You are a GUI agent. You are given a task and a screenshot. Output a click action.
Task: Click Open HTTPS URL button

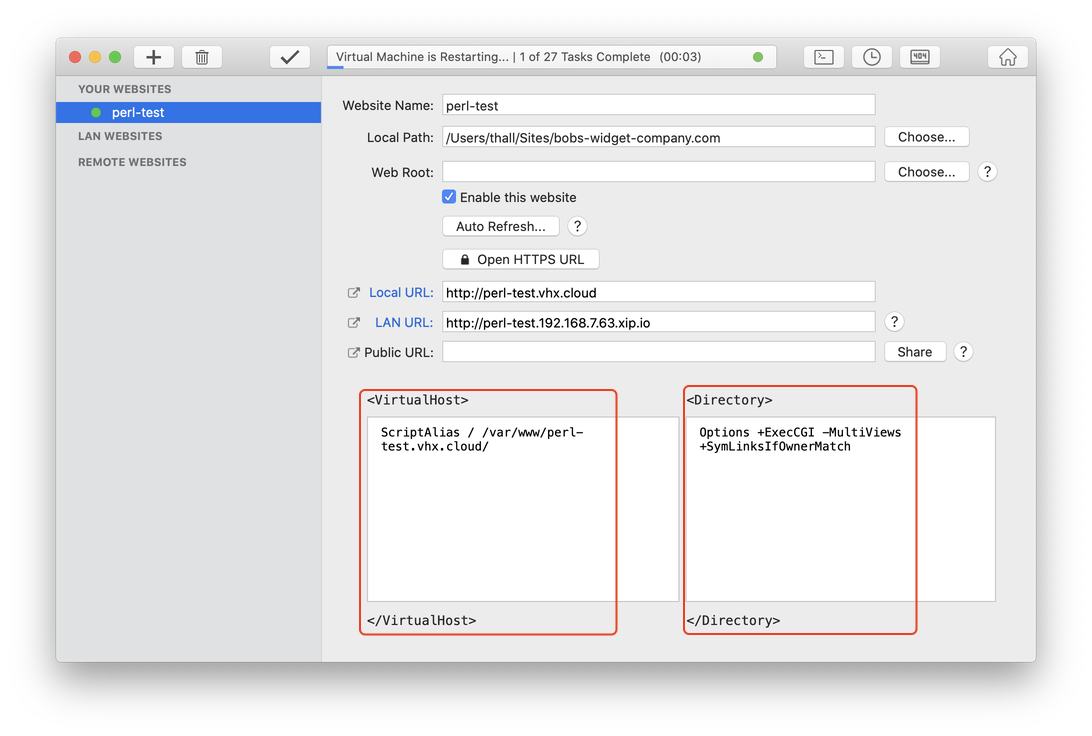tap(521, 260)
